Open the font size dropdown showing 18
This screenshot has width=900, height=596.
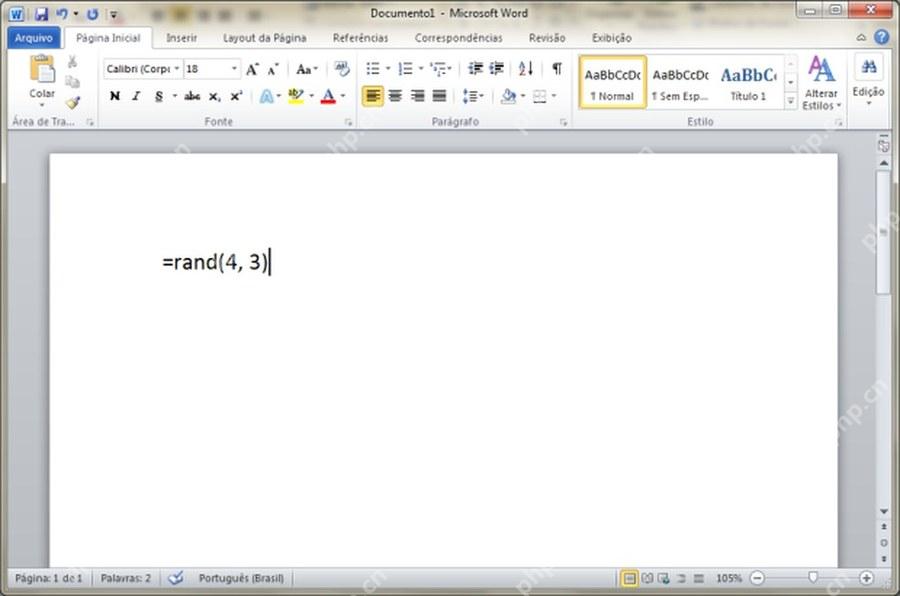[x=234, y=69]
